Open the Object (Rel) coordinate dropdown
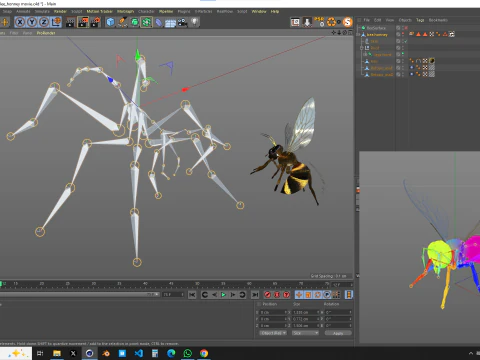 (273, 333)
